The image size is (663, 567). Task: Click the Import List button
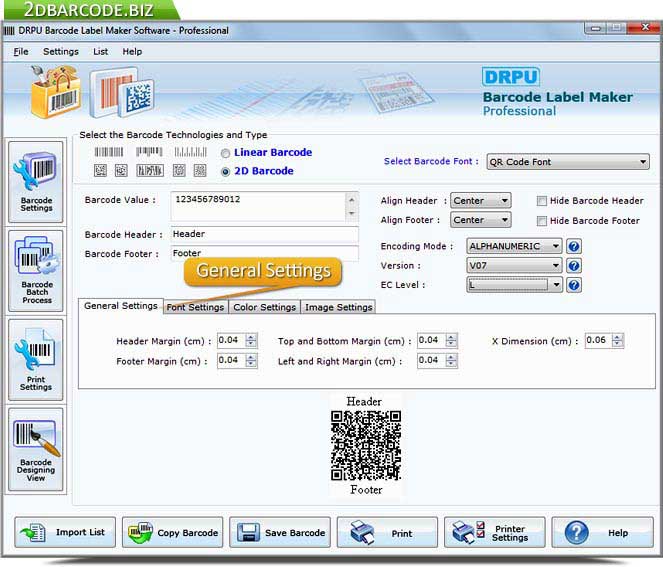(x=65, y=532)
